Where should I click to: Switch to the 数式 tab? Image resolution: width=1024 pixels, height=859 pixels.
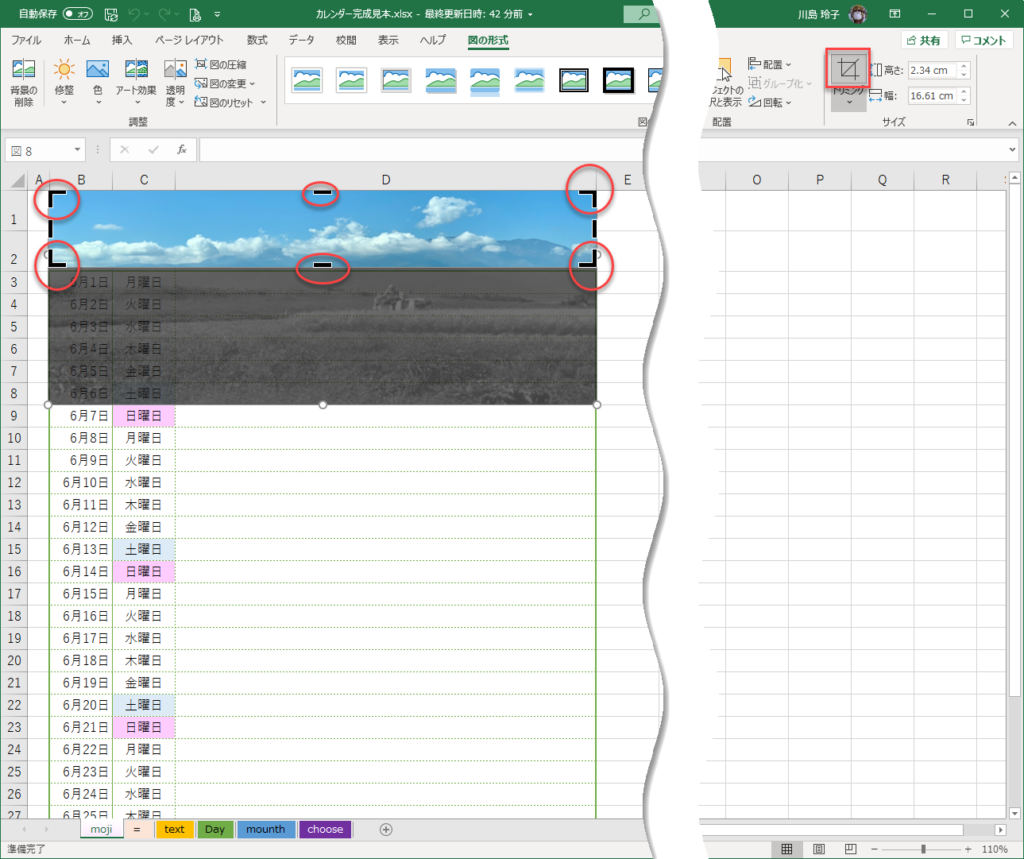[257, 40]
